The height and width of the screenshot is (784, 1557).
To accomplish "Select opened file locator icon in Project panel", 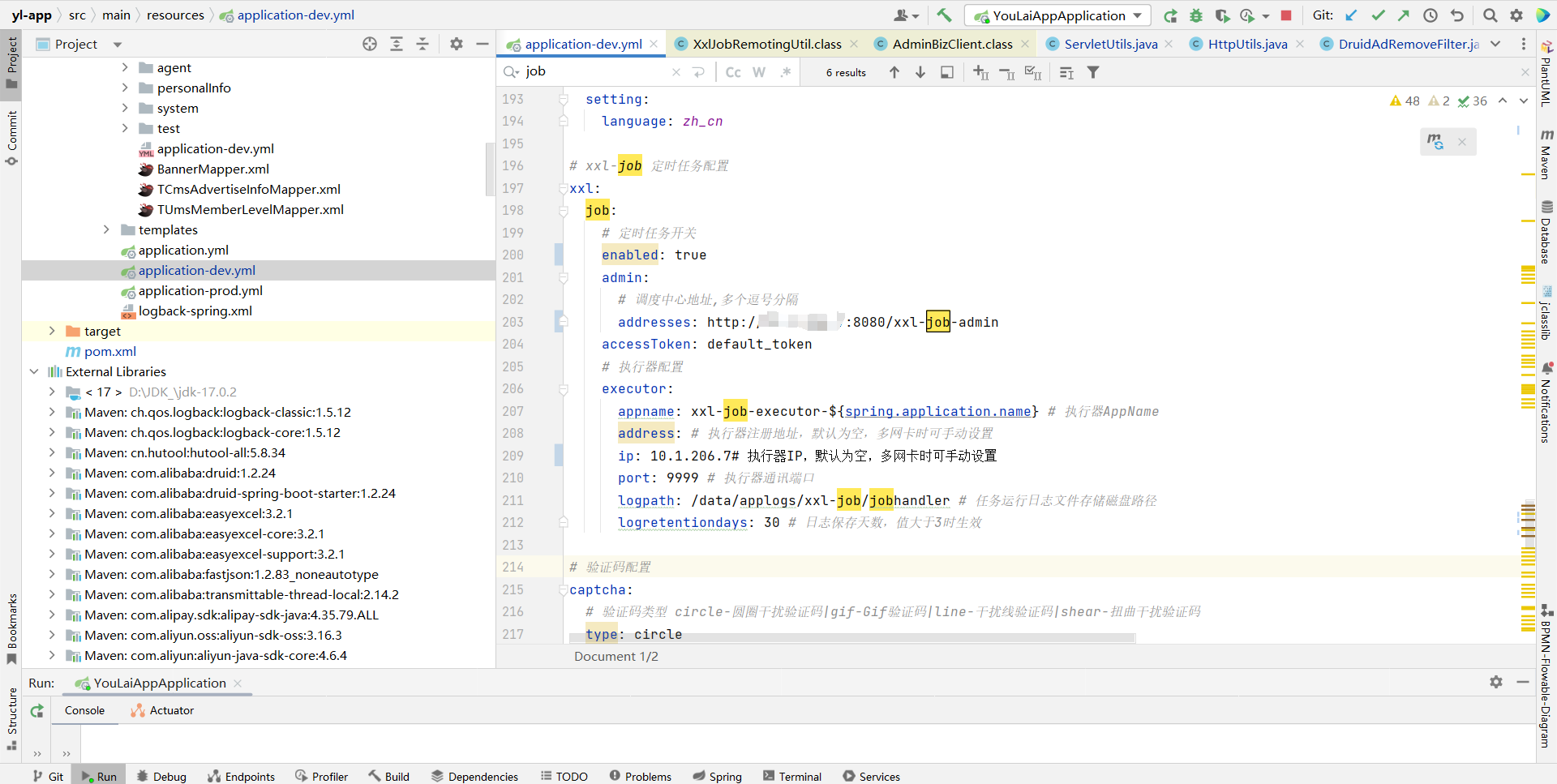I will (x=370, y=44).
